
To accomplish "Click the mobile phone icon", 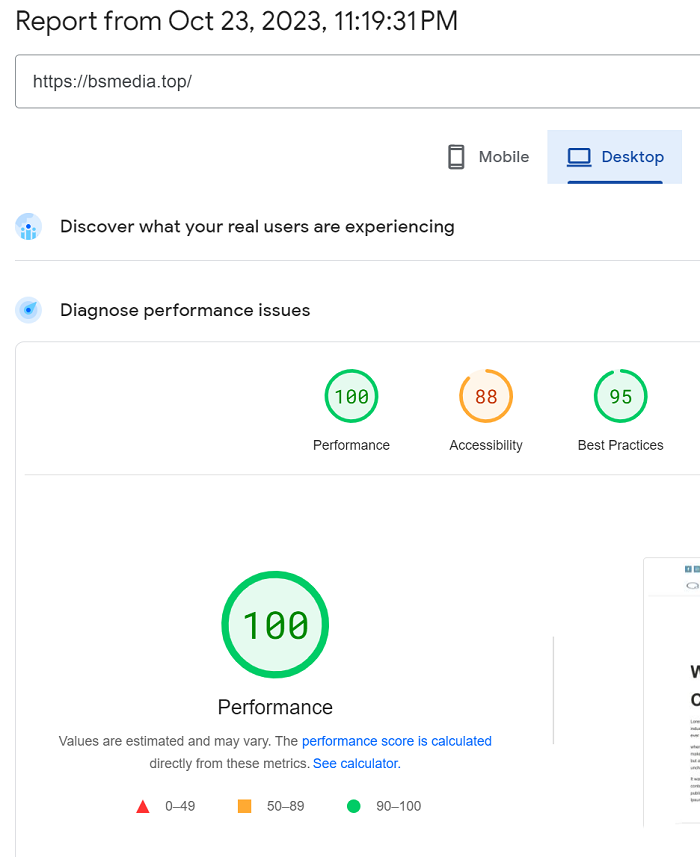I will (456, 157).
